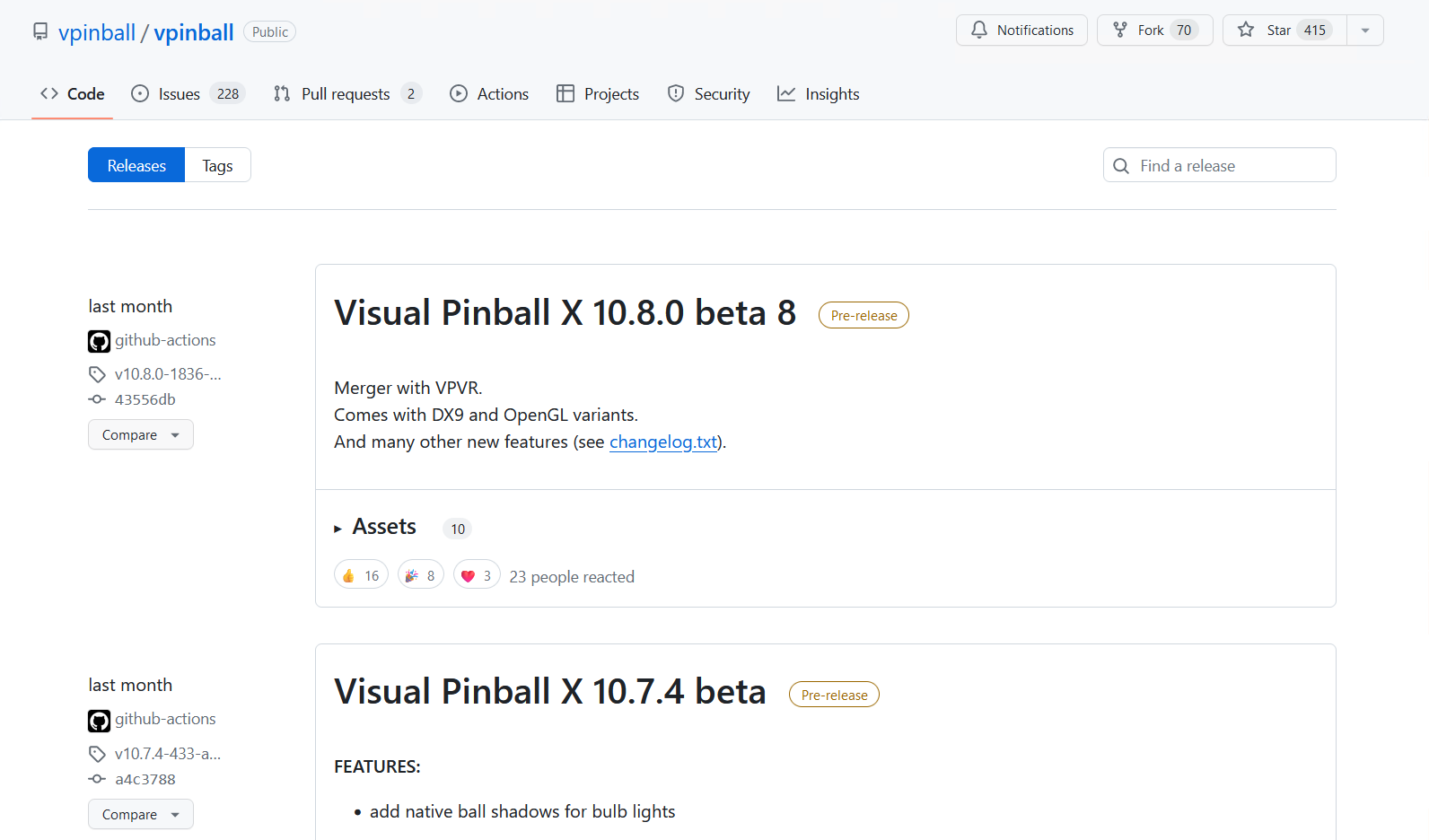
Task: Click the Pre-release badge of 10.7.4 beta
Action: (x=834, y=695)
